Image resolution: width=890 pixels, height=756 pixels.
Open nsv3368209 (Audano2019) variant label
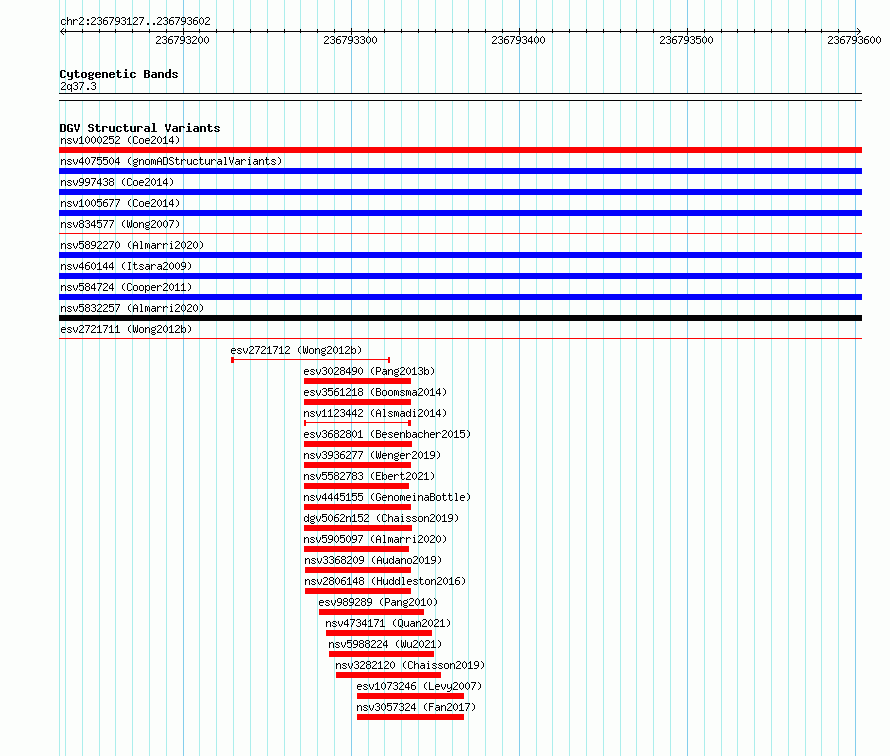(x=373, y=560)
